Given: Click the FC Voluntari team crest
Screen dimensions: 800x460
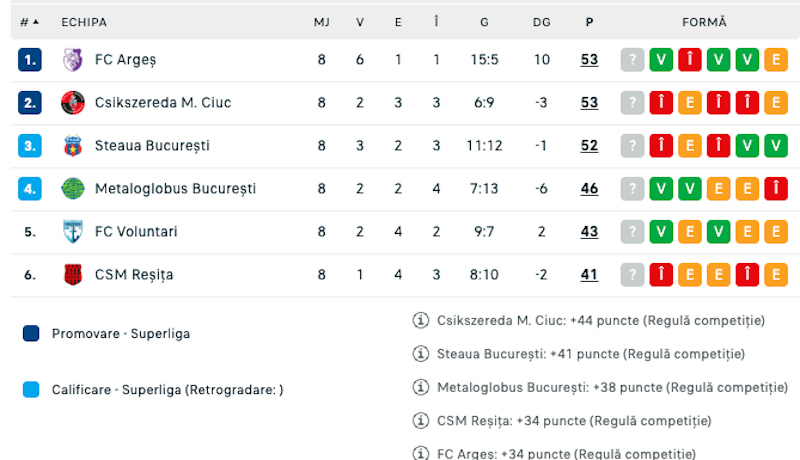Looking at the screenshot, I should click(x=72, y=231).
